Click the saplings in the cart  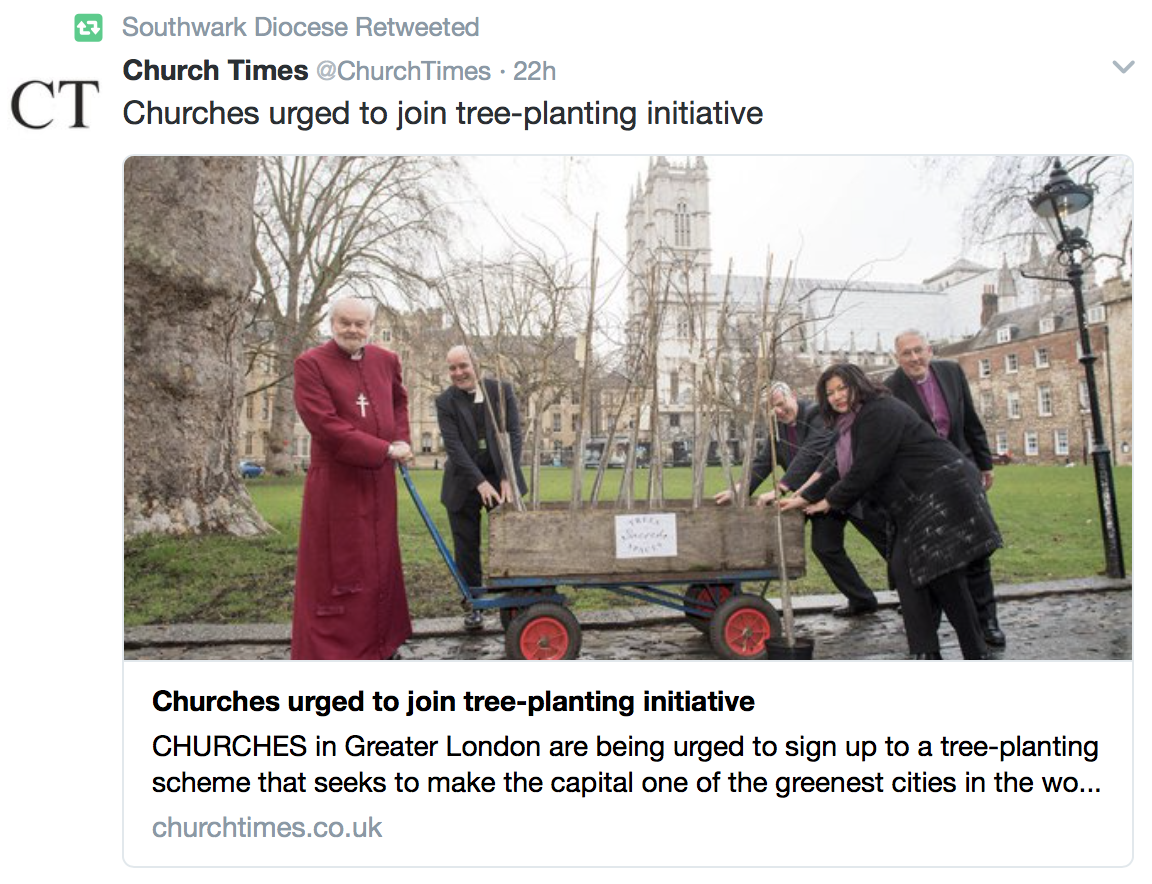point(640,400)
